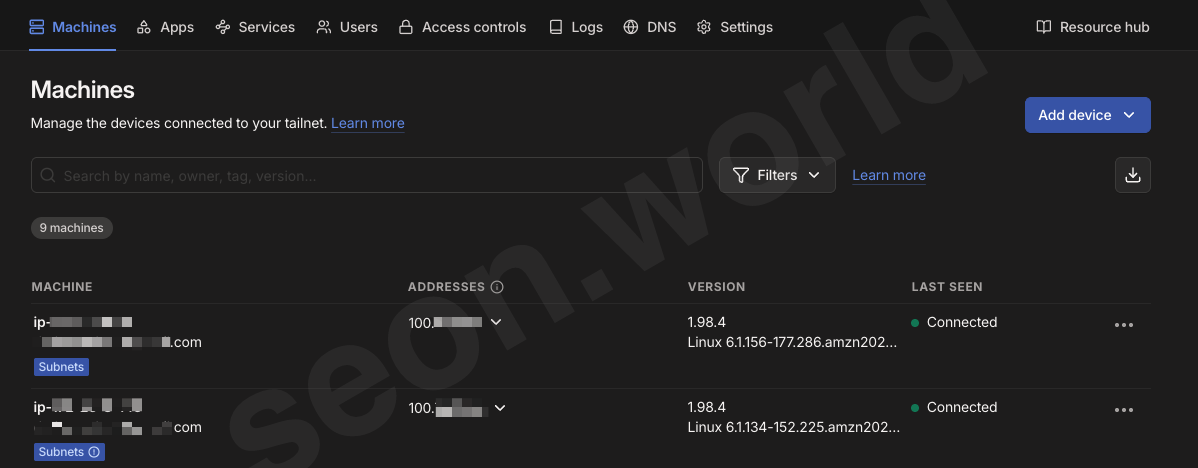This screenshot has height=468, width=1198.
Task: Click the search magnifier icon
Action: pos(47,175)
